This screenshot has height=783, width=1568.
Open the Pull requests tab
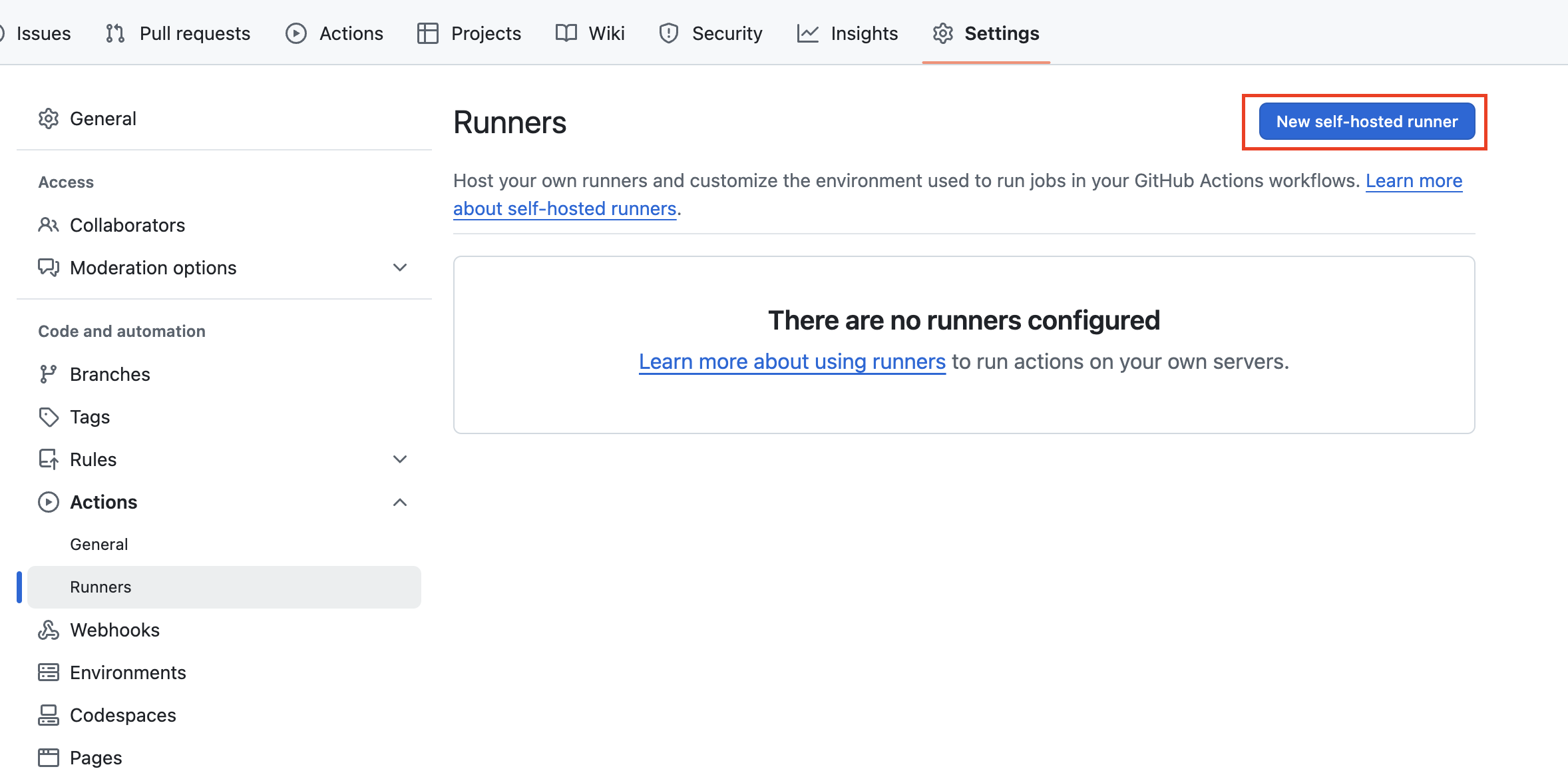178,33
